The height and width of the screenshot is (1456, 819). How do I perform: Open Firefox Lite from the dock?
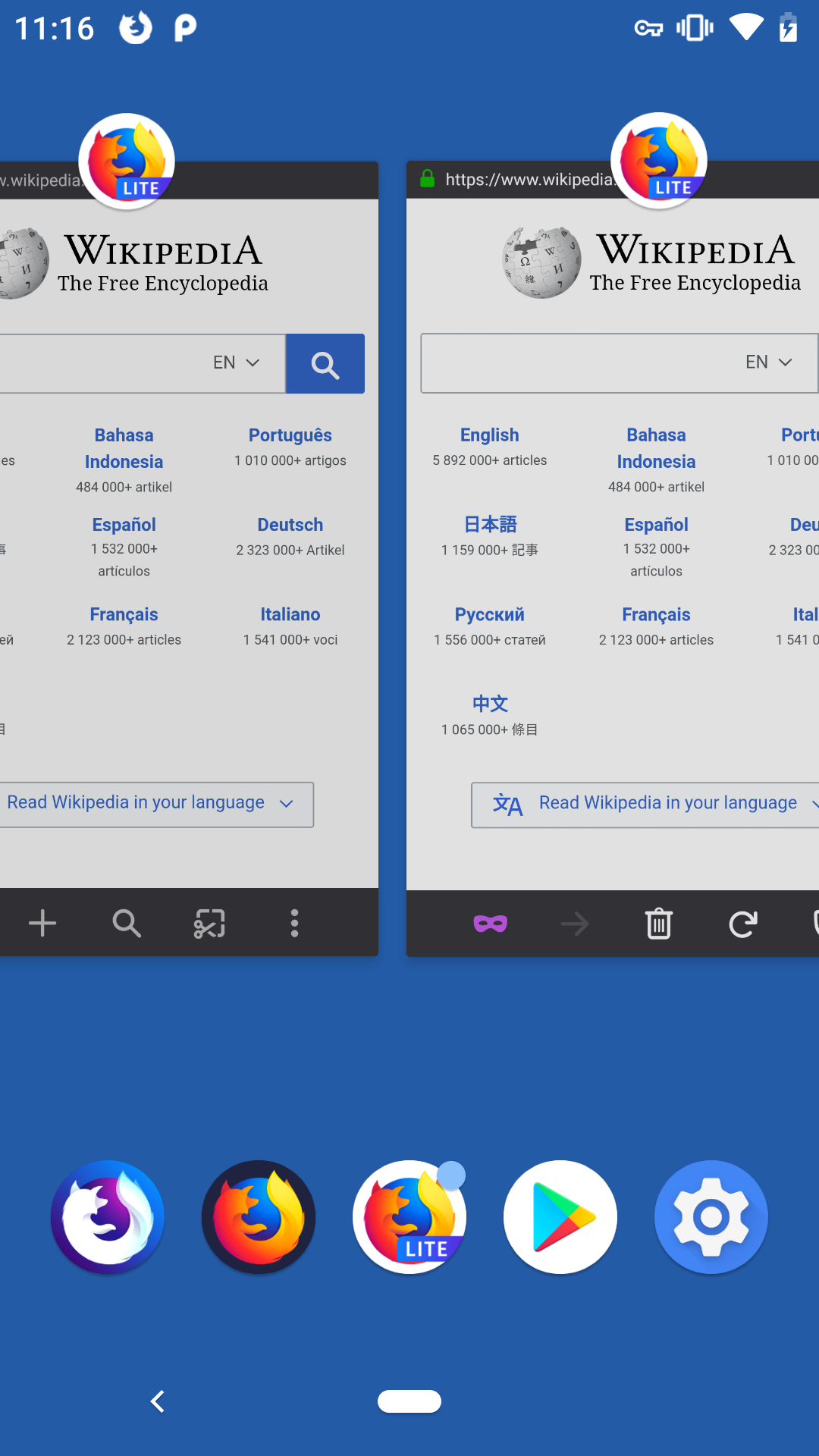click(x=409, y=1217)
